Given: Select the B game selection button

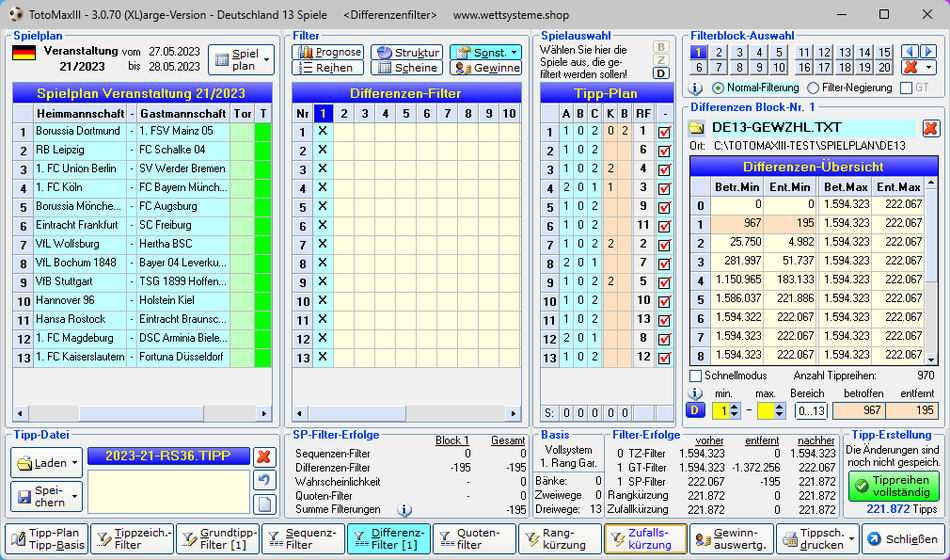Looking at the screenshot, I should click(661, 47).
